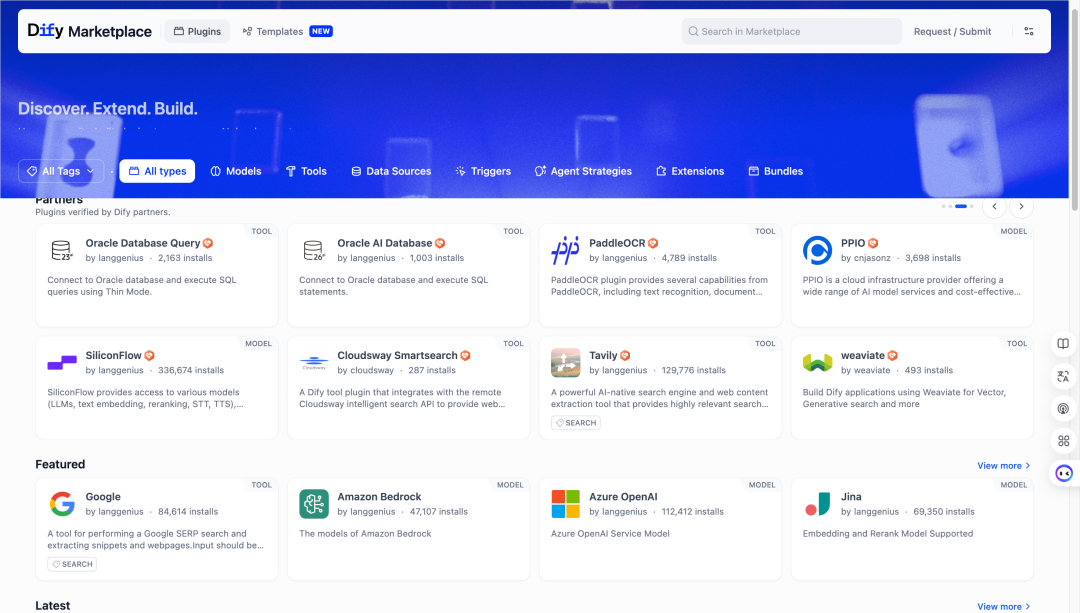Open View more for Featured section
Image resolution: width=1080 pixels, height=613 pixels.
[x=1004, y=466]
